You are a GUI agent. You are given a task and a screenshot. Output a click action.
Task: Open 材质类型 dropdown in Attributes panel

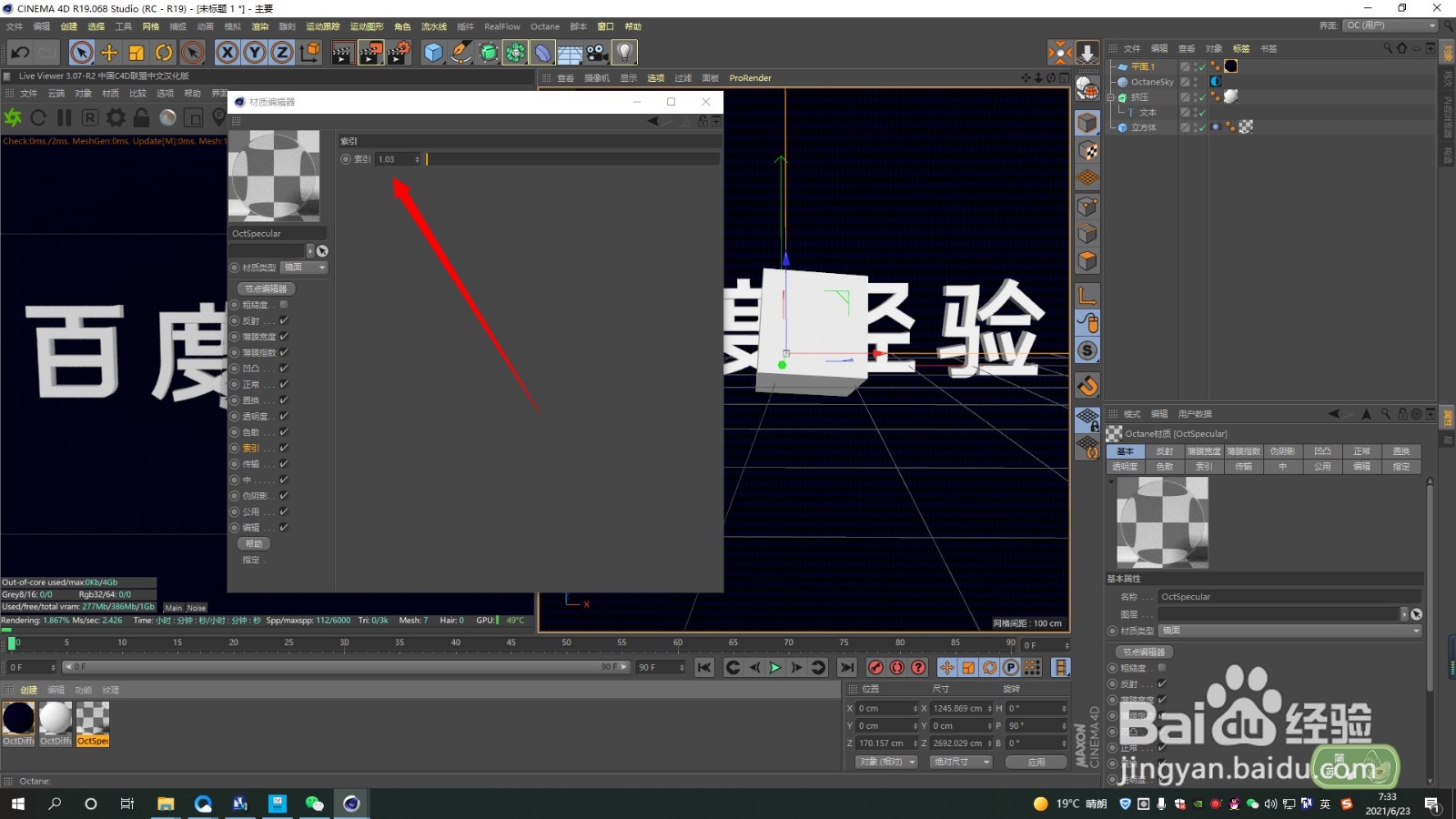[x=1289, y=631]
